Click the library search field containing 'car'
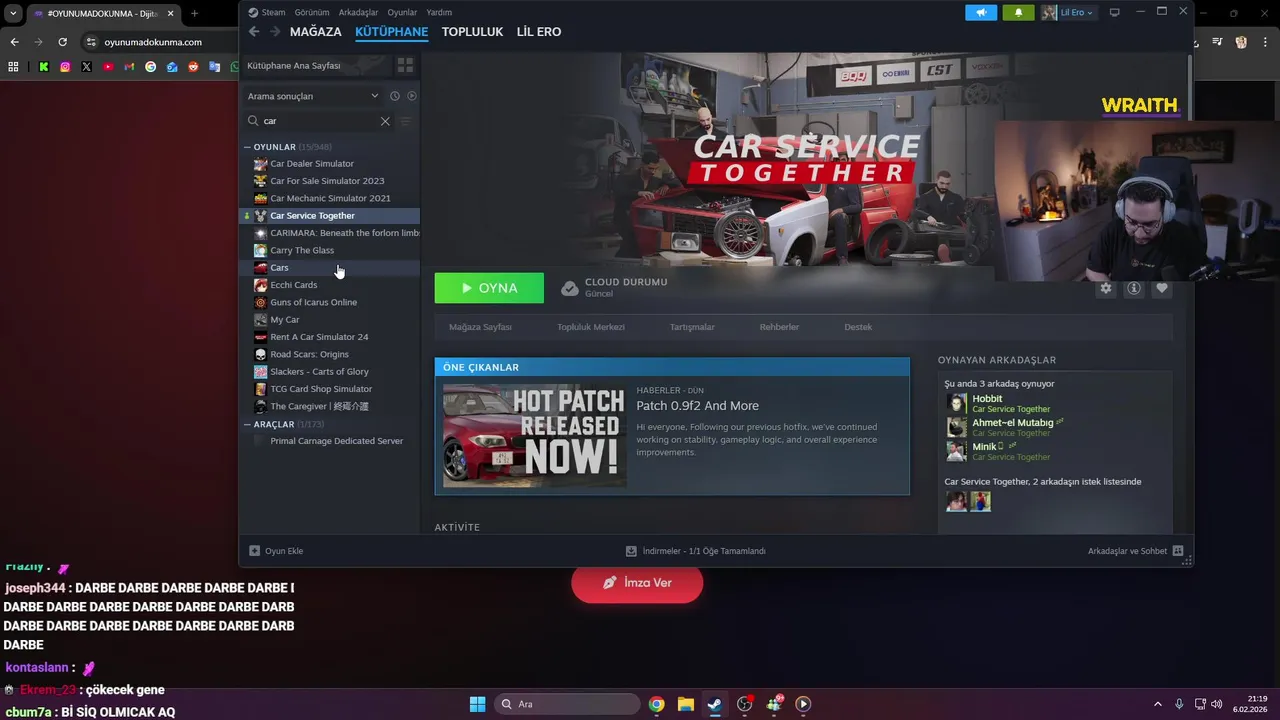 (x=320, y=121)
